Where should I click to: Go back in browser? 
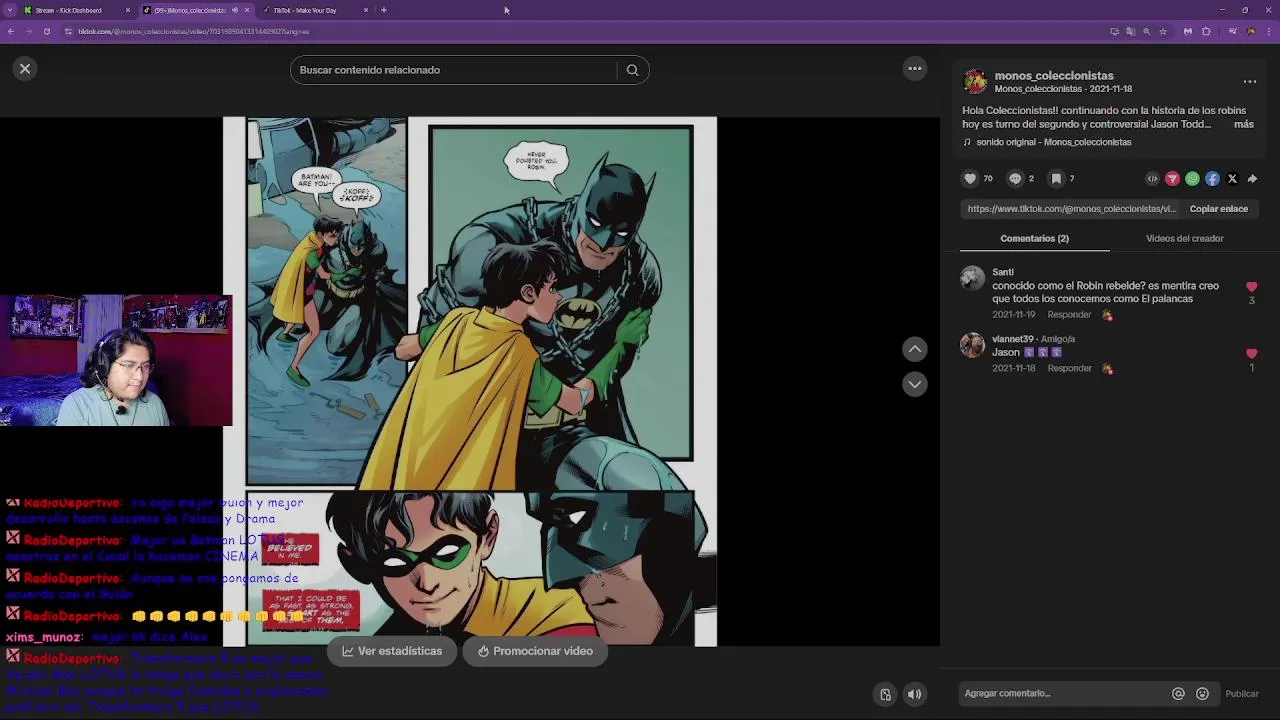pyautogui.click(x=10, y=31)
